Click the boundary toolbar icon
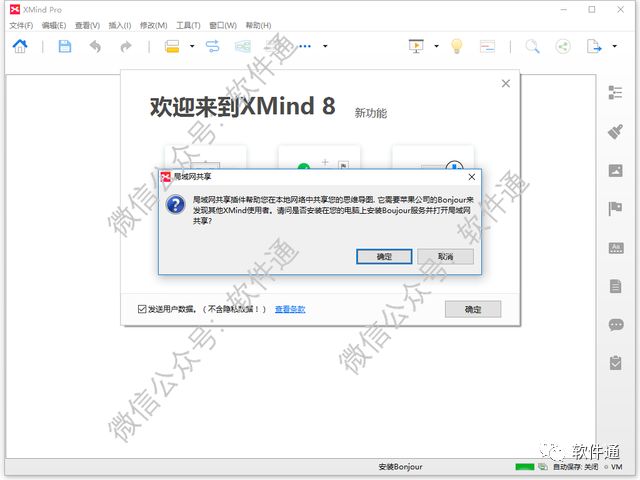The width and height of the screenshot is (640, 480). point(243,46)
